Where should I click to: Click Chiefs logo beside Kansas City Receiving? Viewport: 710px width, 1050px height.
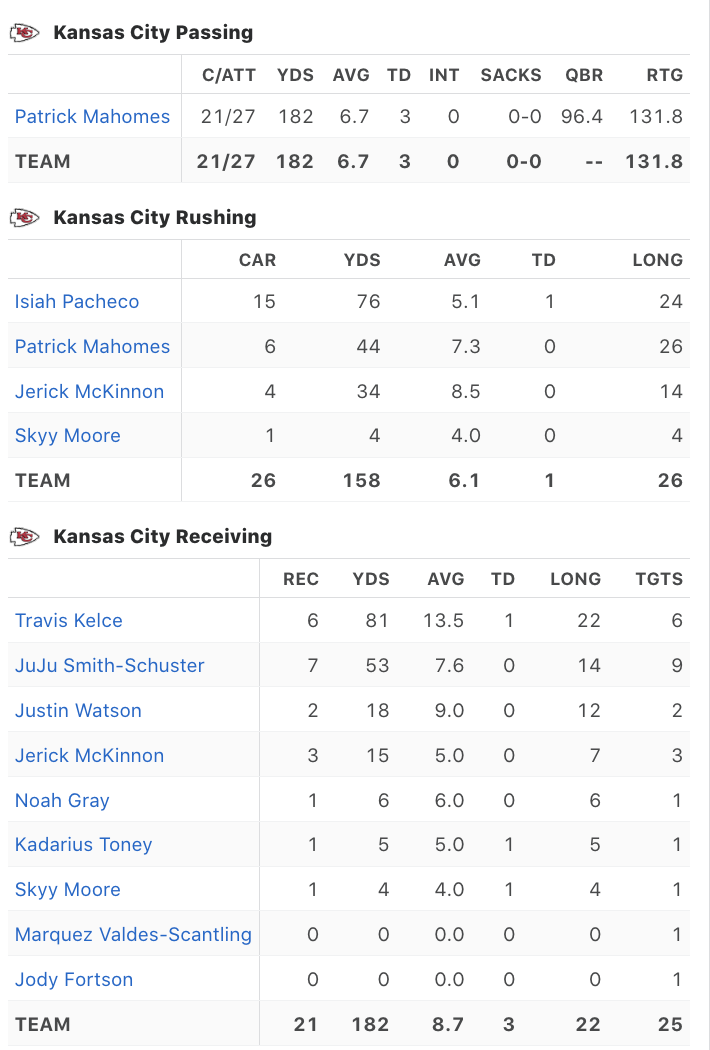click(24, 537)
